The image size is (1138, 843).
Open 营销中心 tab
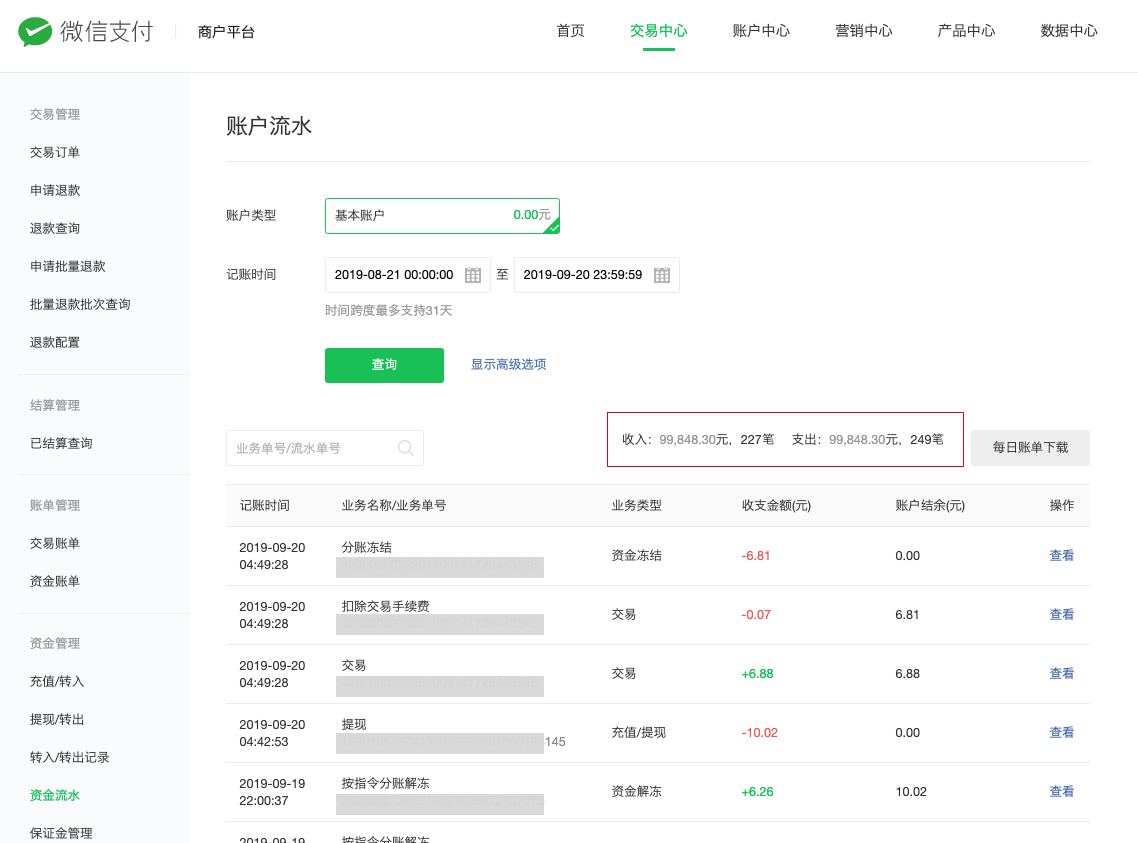point(864,30)
